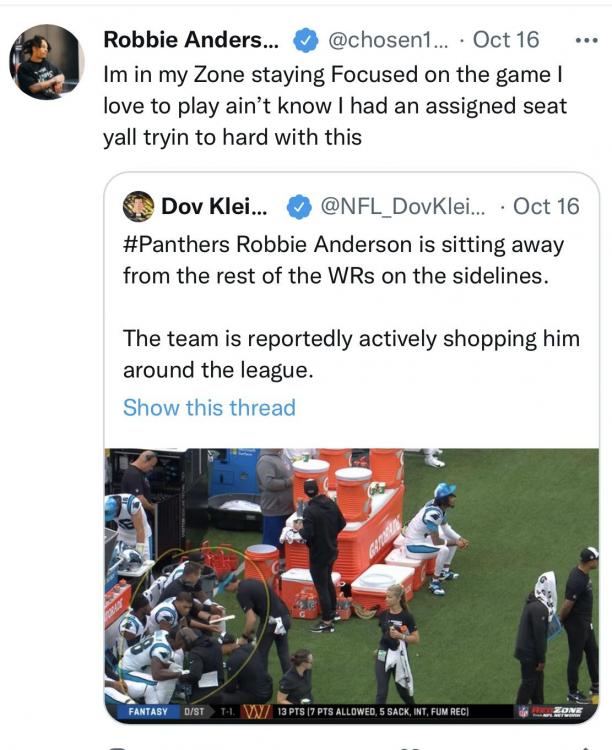The height and width of the screenshot is (750, 612).
Task: Click the quoted tweet's Oct 16 date
Action: click(x=546, y=207)
